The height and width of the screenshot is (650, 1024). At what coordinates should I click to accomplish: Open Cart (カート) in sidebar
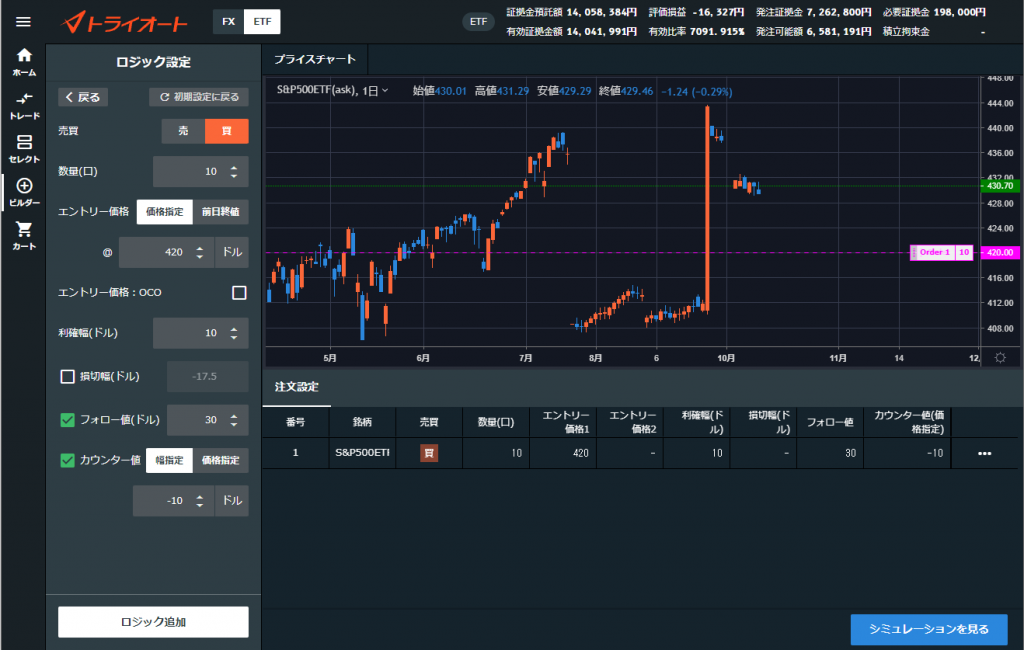coord(24,236)
